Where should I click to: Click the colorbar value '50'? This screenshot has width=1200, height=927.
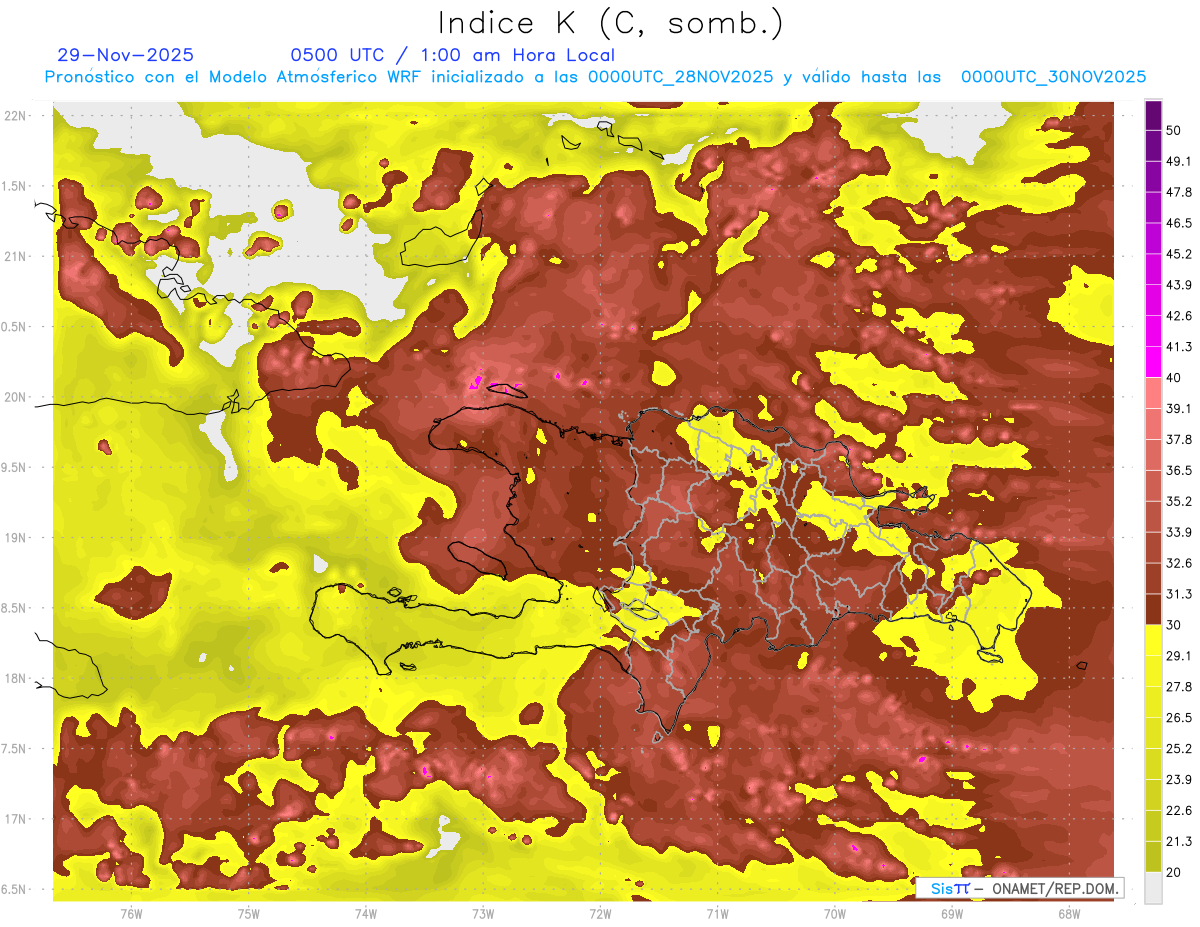[1174, 131]
